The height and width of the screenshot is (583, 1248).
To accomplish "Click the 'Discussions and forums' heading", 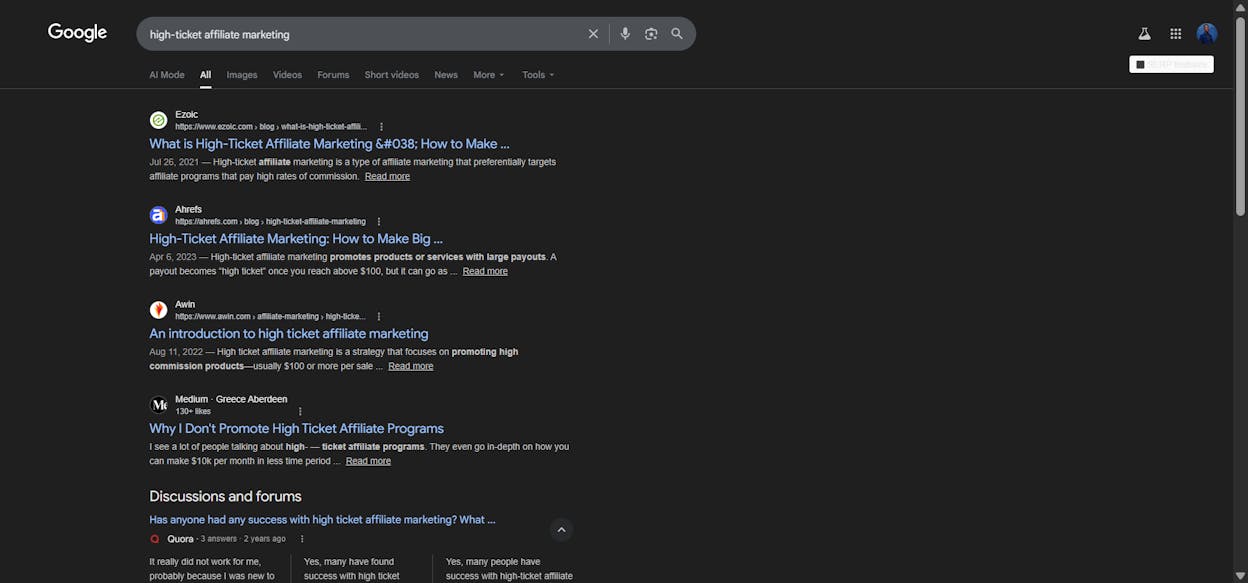I will coord(225,497).
